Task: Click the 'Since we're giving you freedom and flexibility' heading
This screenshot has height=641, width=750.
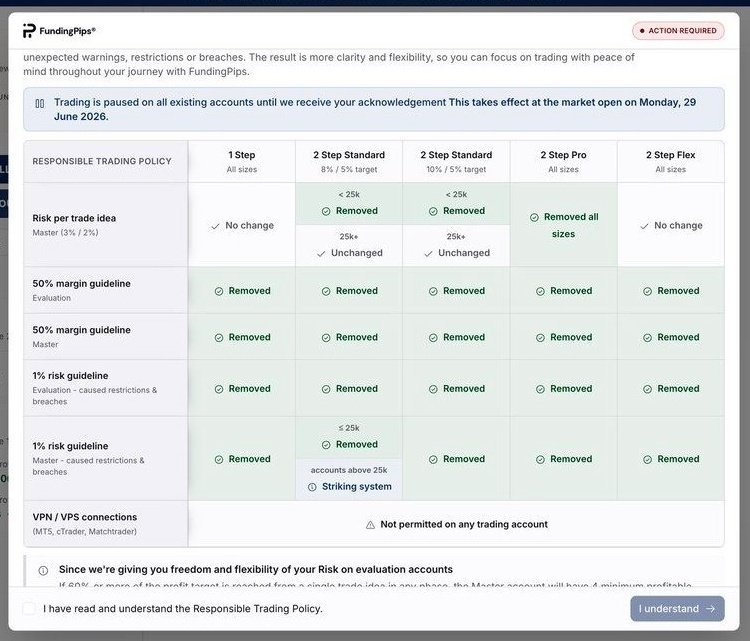Action: [256, 569]
